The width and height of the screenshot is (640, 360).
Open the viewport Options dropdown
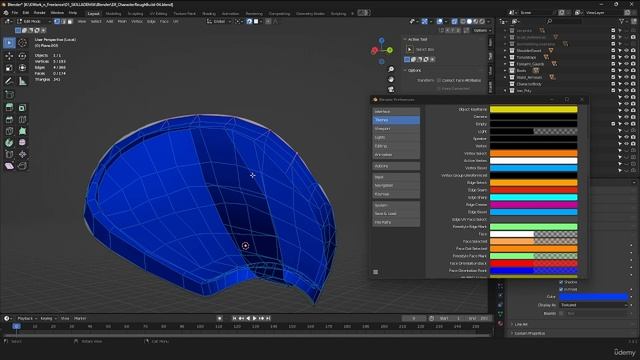pyautogui.click(x=482, y=30)
